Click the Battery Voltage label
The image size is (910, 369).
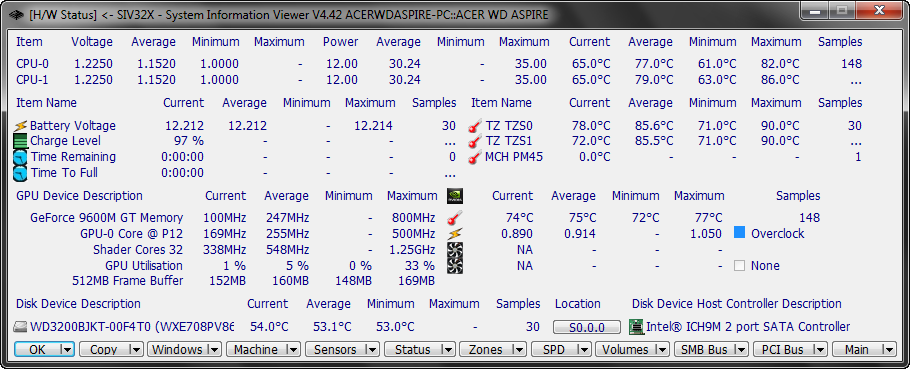point(73,125)
